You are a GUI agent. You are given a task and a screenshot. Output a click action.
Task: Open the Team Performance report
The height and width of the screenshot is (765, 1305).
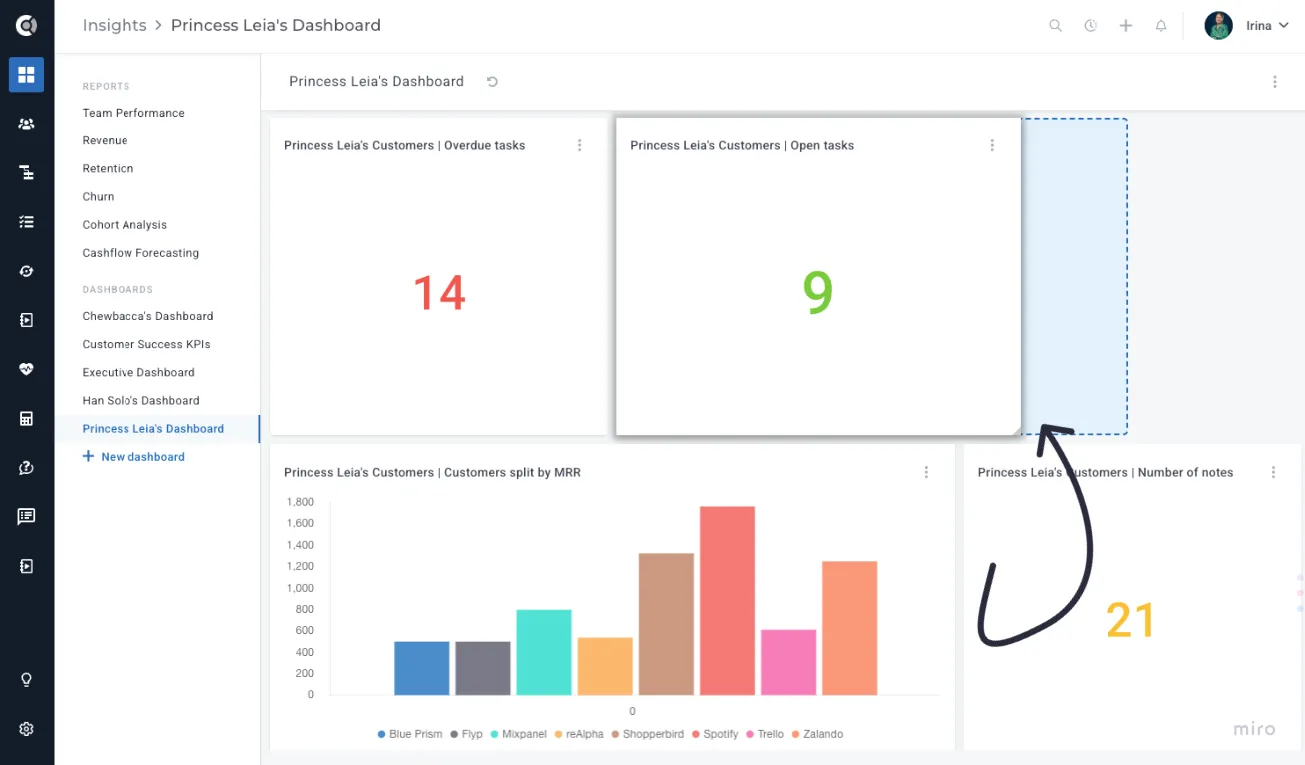(x=134, y=113)
